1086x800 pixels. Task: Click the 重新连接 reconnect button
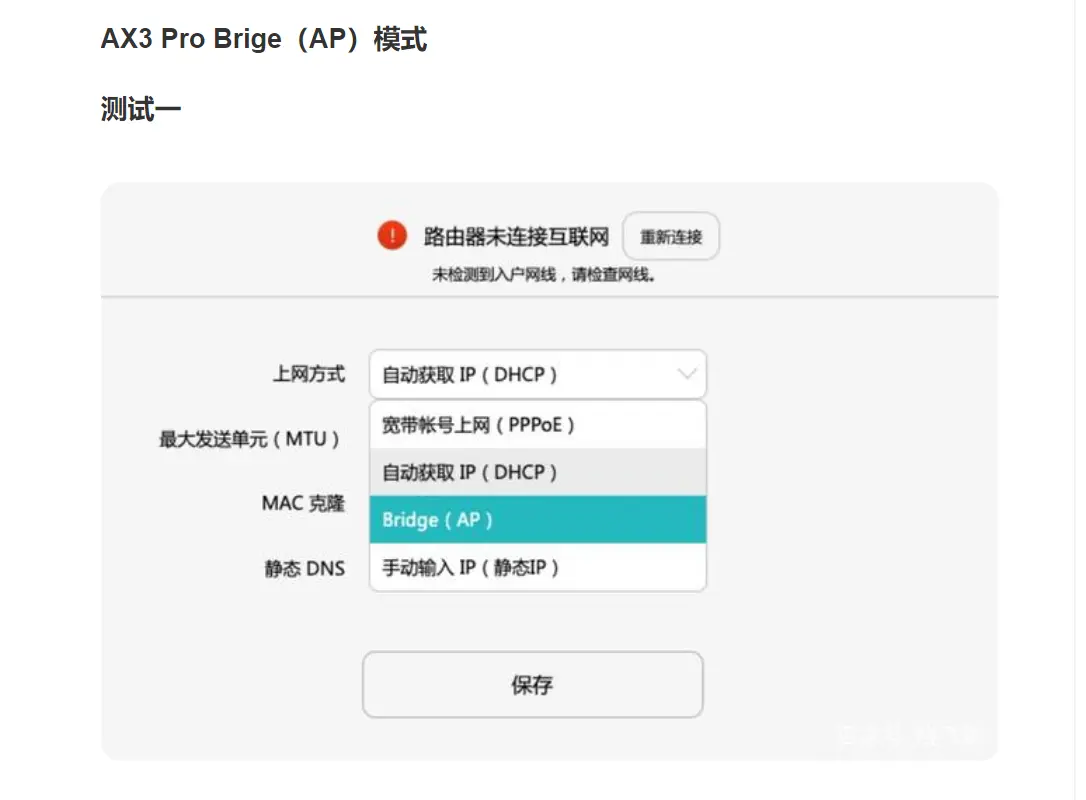670,237
